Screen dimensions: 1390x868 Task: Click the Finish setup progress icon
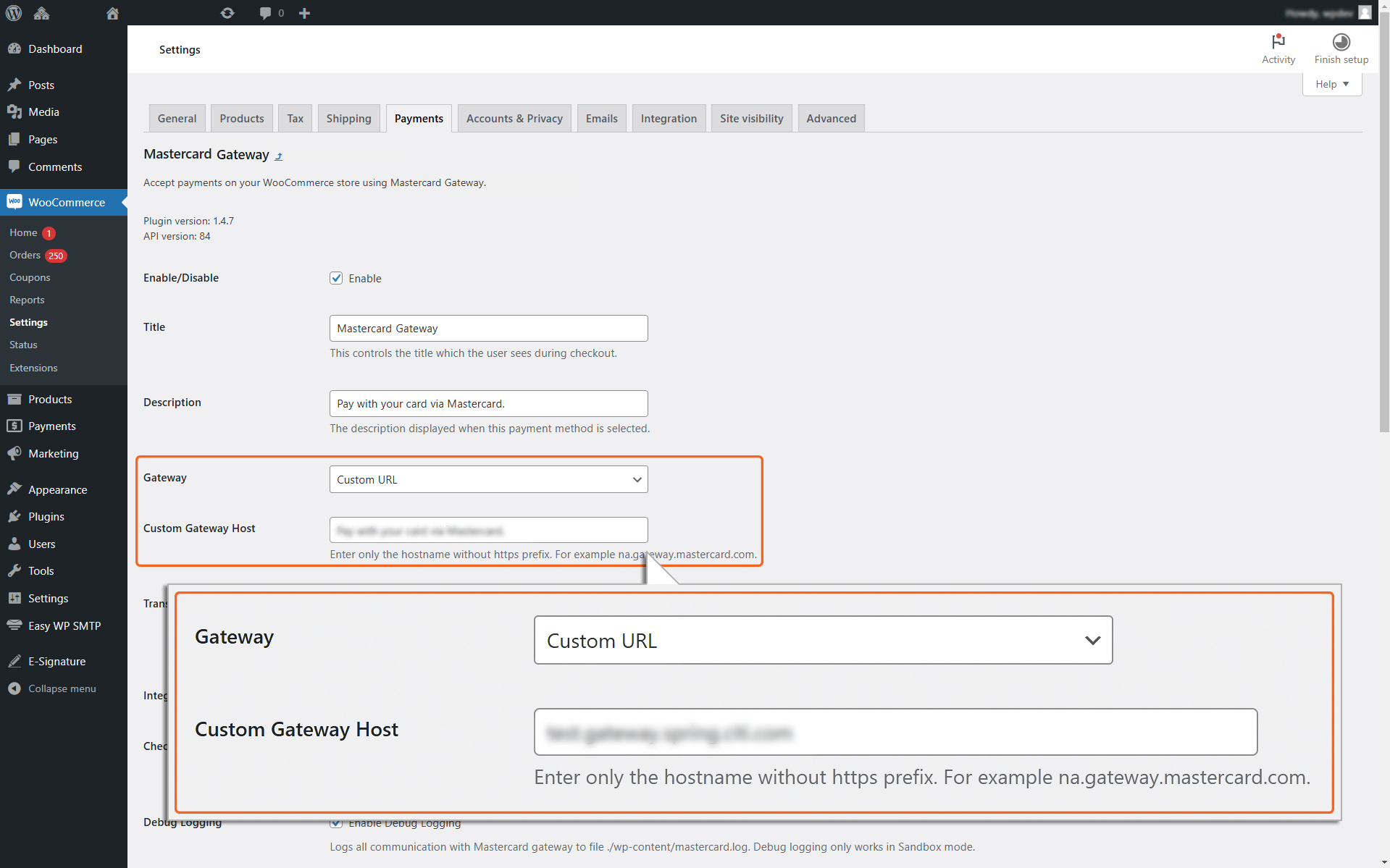point(1341,42)
